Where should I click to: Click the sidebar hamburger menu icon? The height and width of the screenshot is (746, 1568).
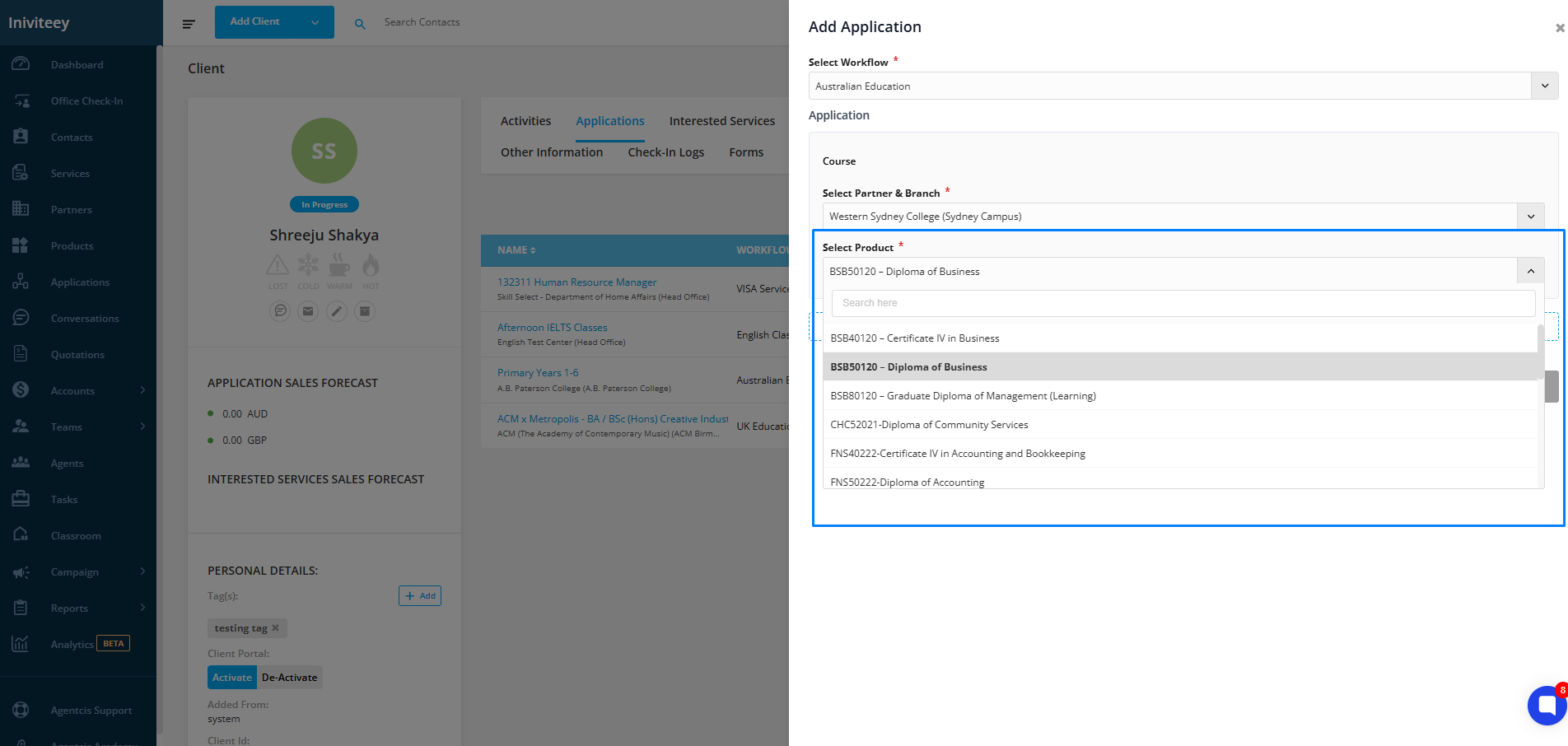click(189, 24)
